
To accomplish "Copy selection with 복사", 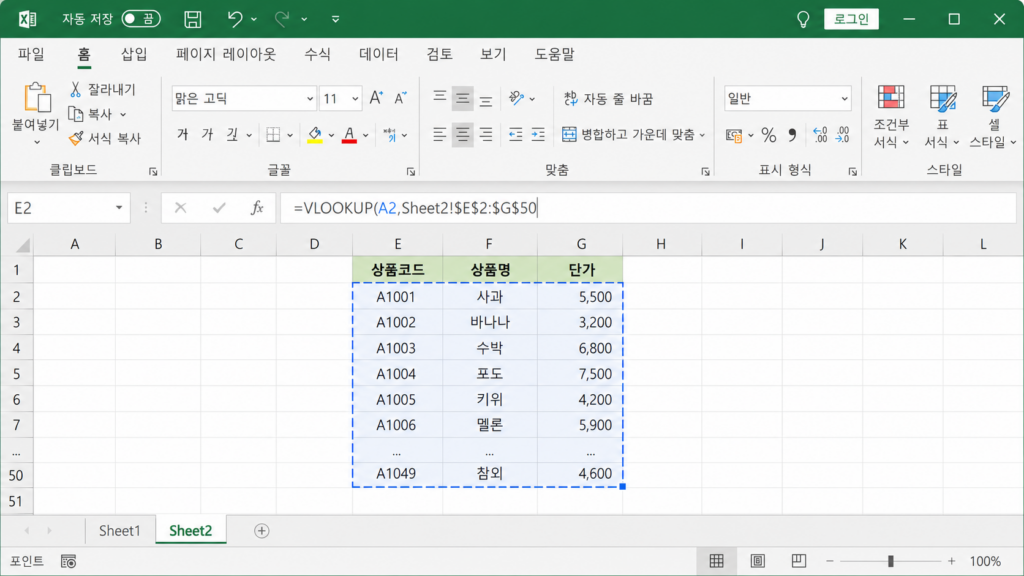I will point(91,114).
